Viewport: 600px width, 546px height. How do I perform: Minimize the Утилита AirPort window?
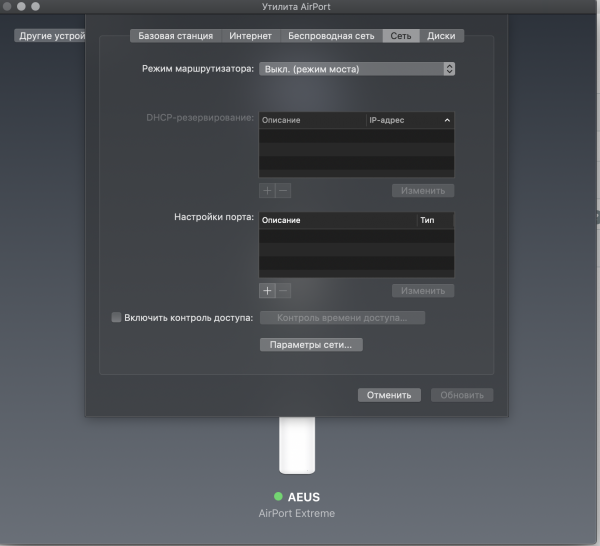(x=21, y=6)
